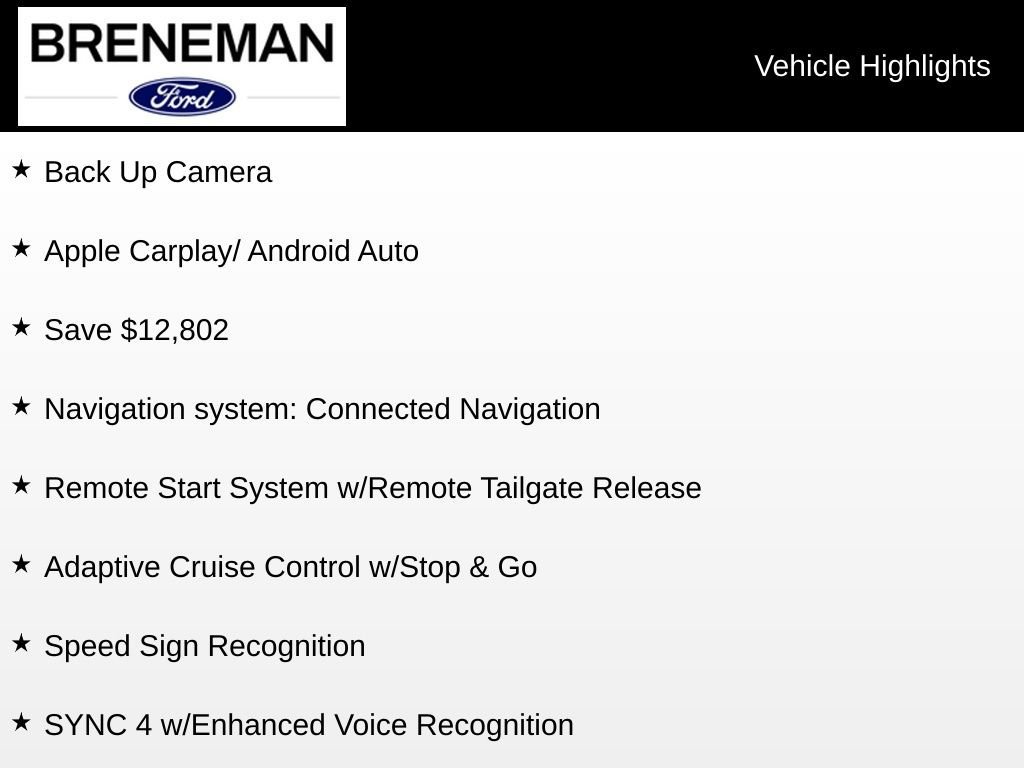Viewport: 1024px width, 768px height.
Task: Click the star next to Speed Sign Recognition
Action: click(x=21, y=643)
